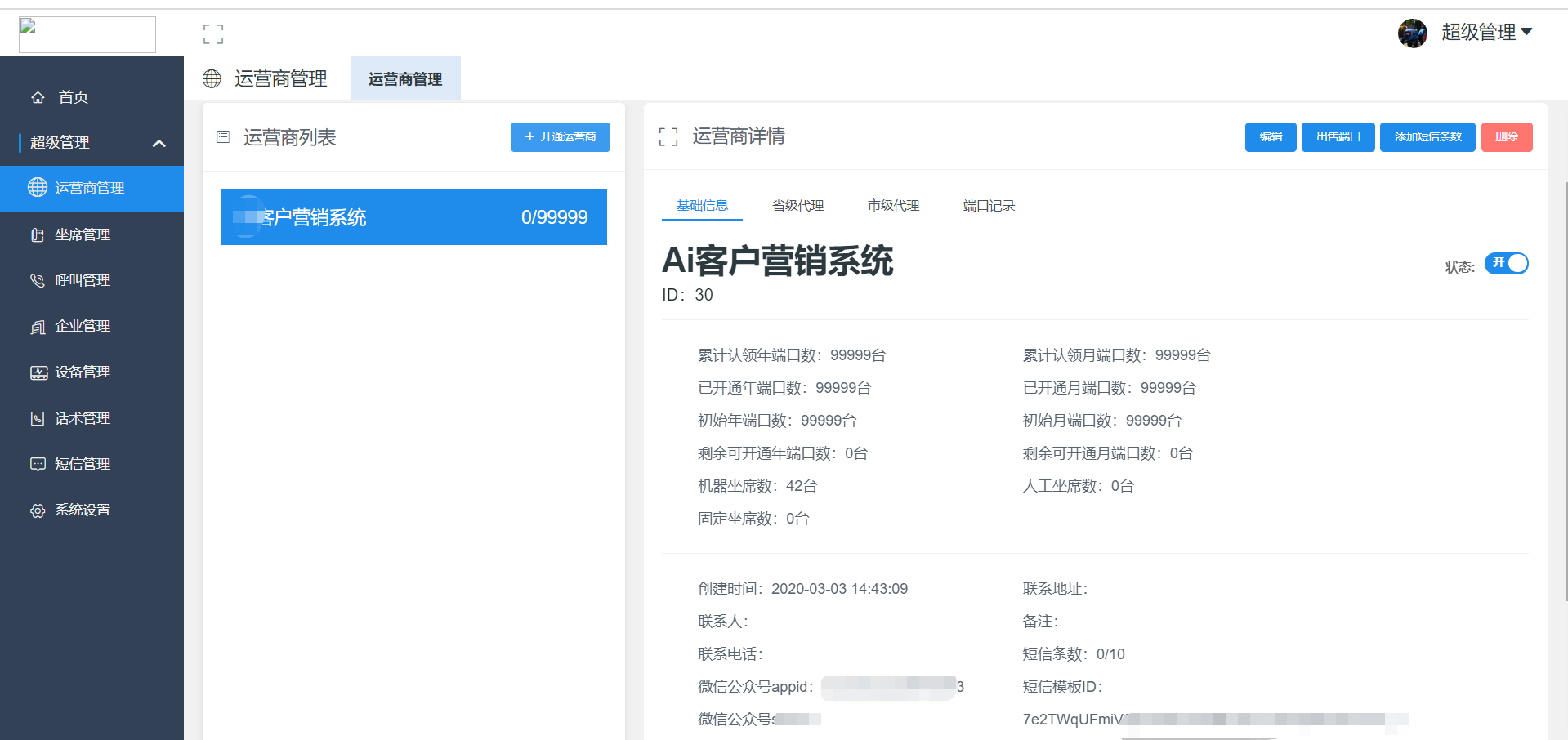Click the fullscreen brackets icon near the logo
Viewport: 1568px width, 740px height.
tap(213, 33)
